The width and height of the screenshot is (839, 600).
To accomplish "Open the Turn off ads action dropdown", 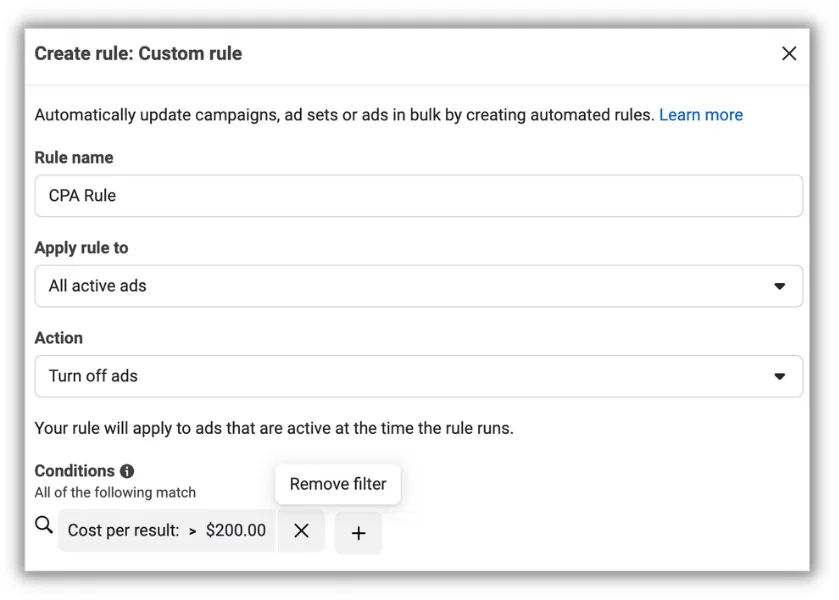I will pos(418,376).
